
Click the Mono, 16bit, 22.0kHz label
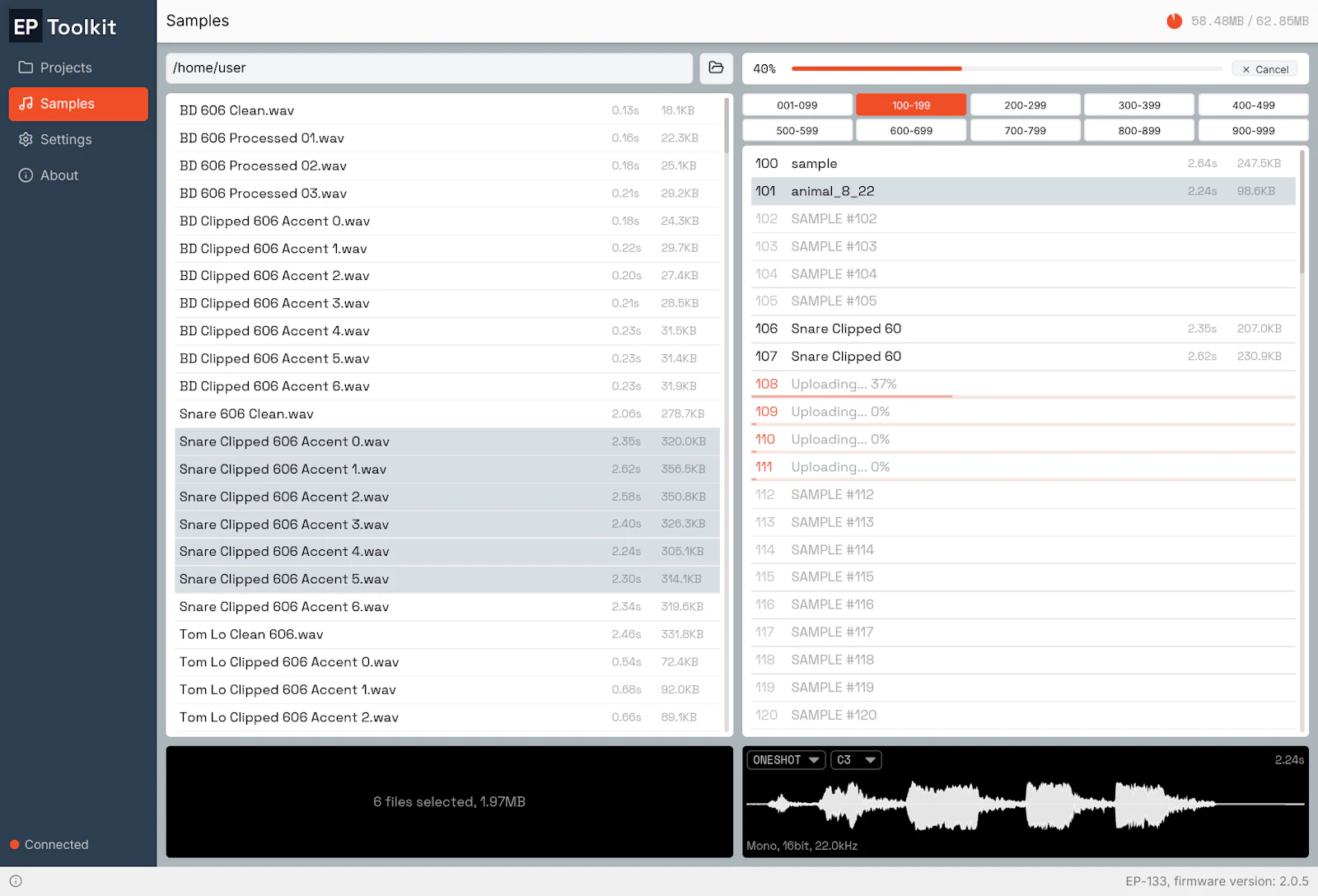click(x=802, y=846)
